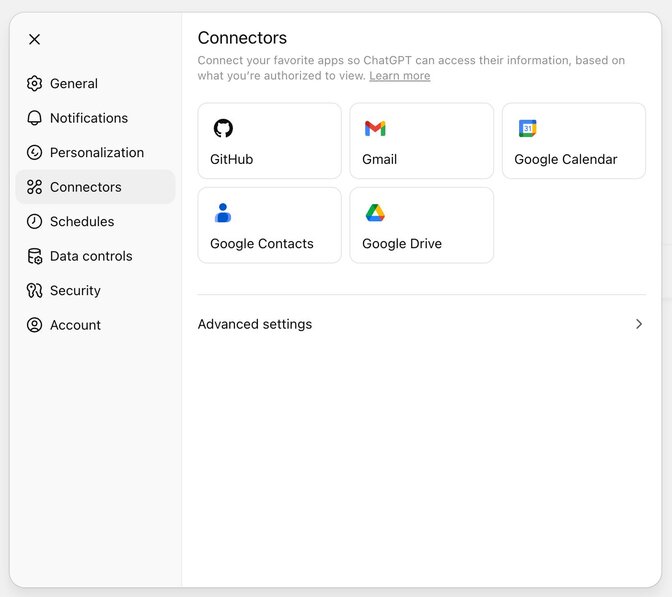Click the Notifications bell icon
The height and width of the screenshot is (597, 672).
34,118
